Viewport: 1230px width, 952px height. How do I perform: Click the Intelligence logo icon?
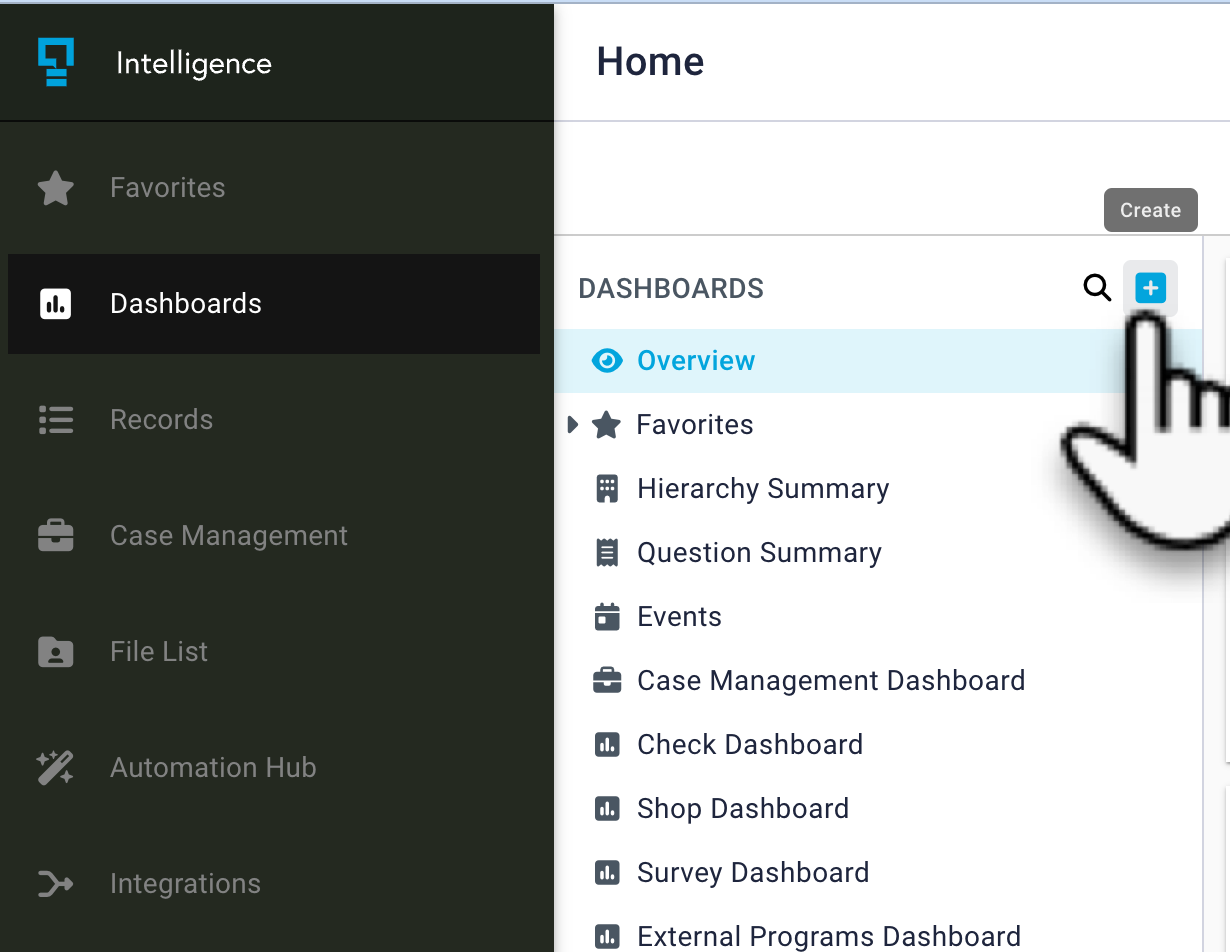tap(56, 62)
